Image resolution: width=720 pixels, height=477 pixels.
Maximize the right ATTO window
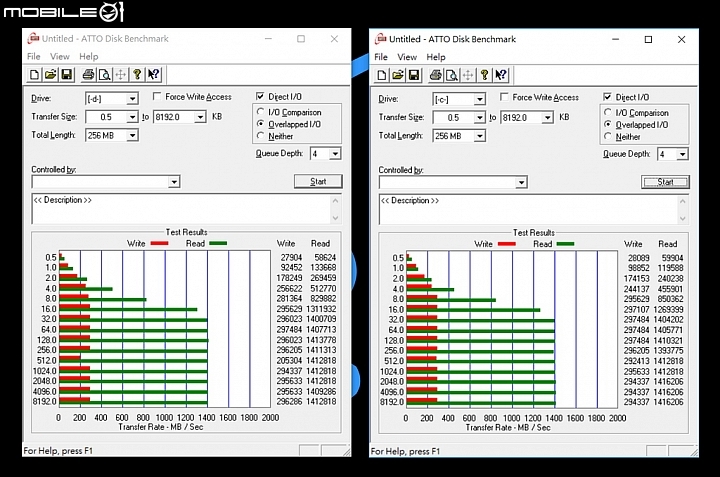(648, 39)
